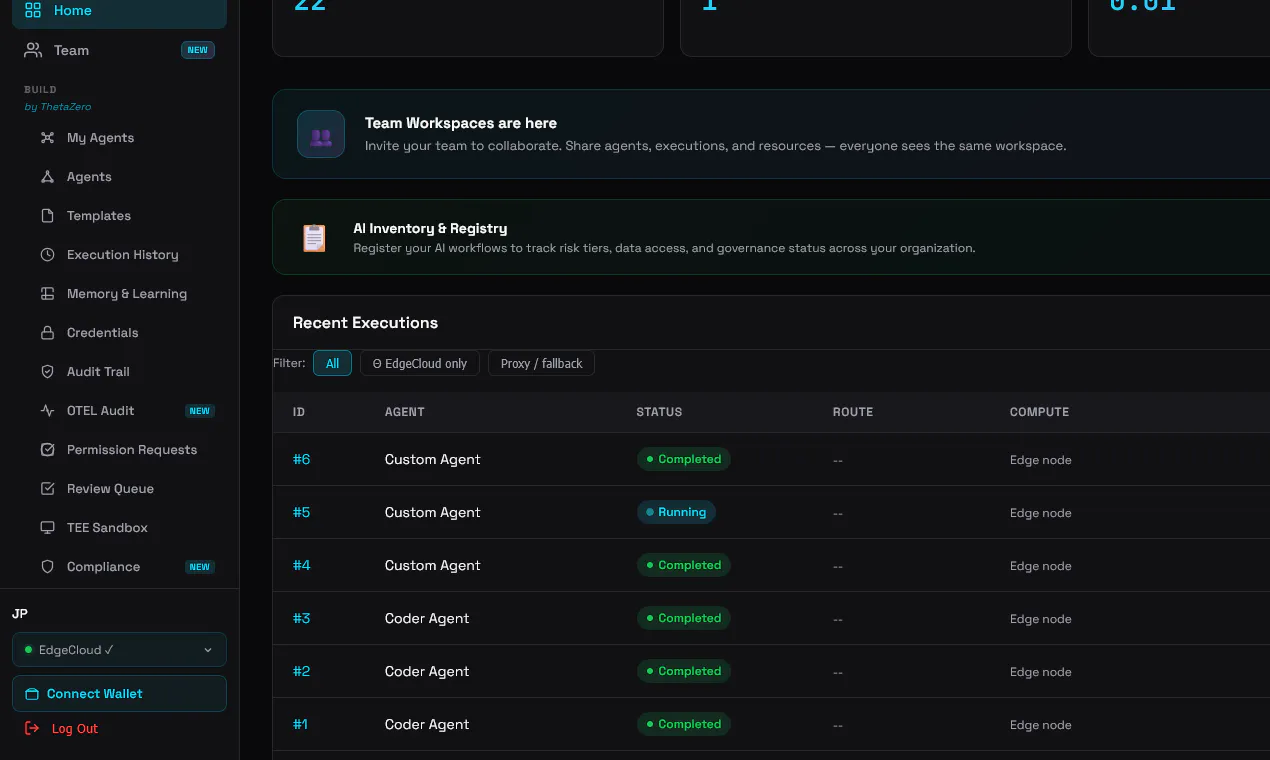Click the Templates document icon
Screen dimensions: 1270x760
coord(47,216)
